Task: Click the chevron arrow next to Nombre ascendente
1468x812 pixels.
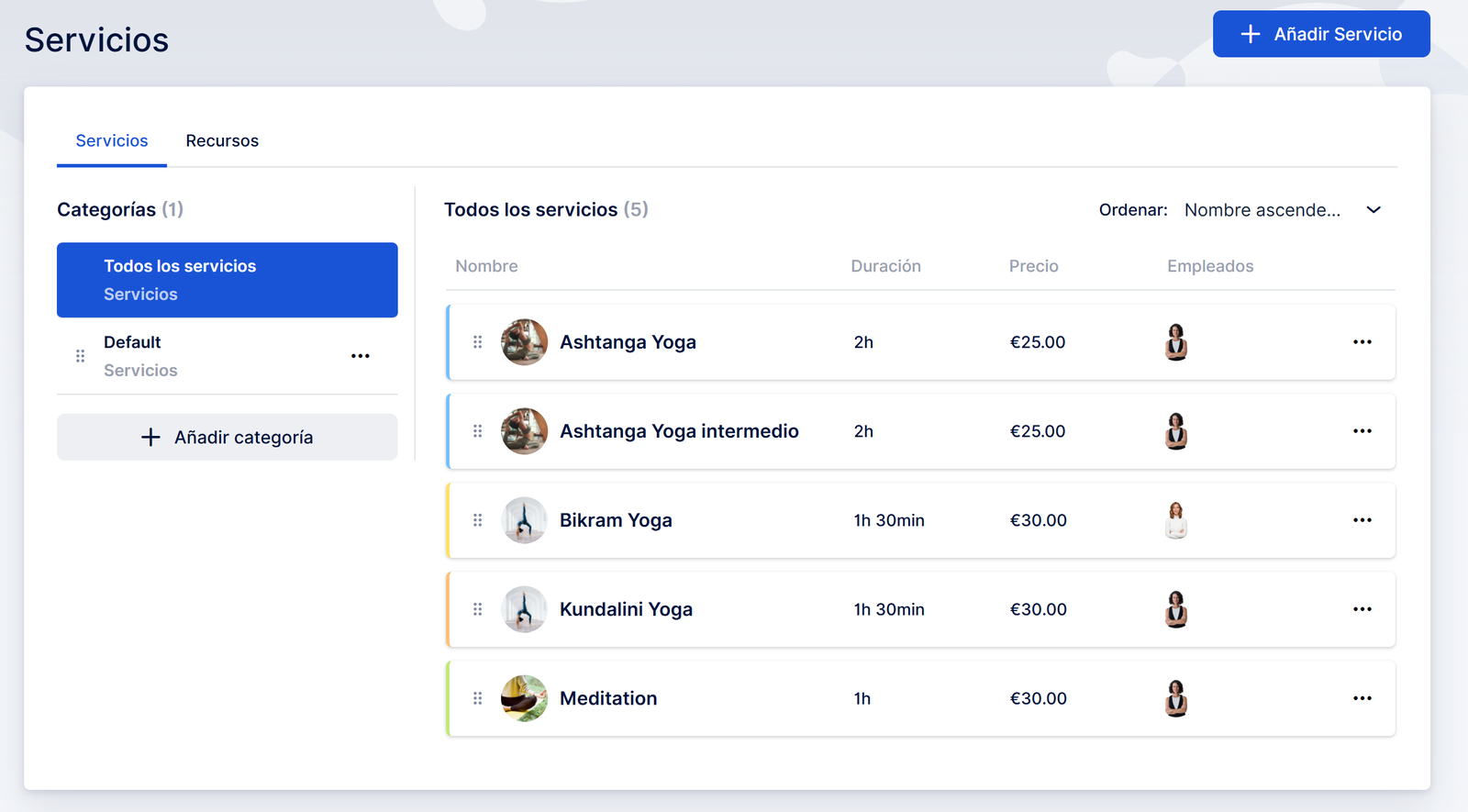Action: click(x=1373, y=210)
